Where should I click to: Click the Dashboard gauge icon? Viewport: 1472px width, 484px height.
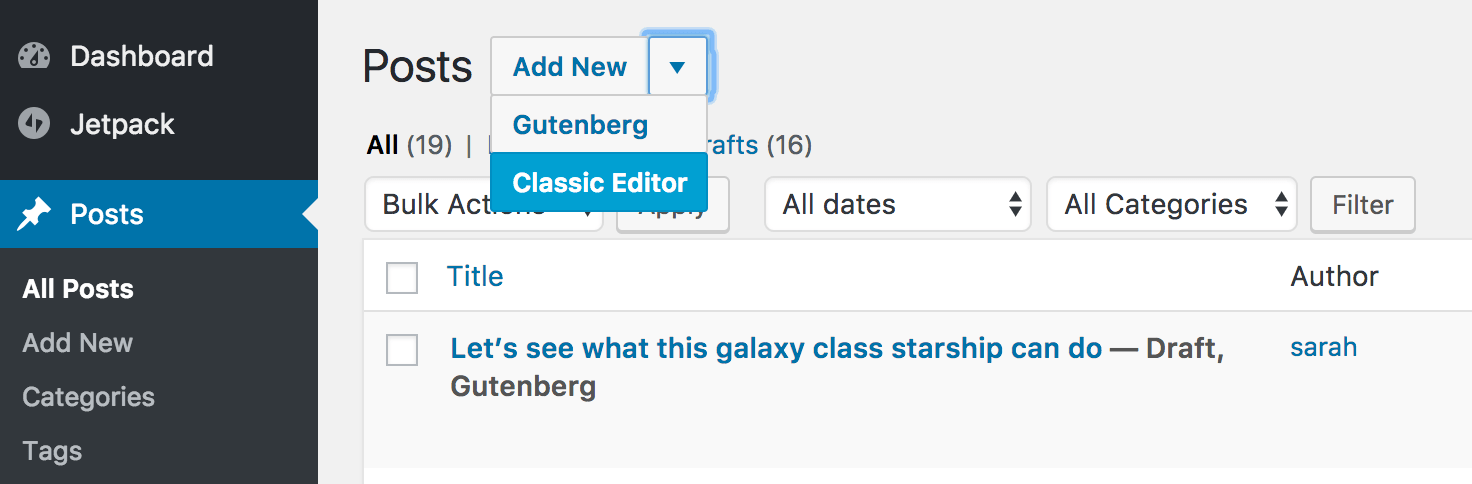[34, 56]
